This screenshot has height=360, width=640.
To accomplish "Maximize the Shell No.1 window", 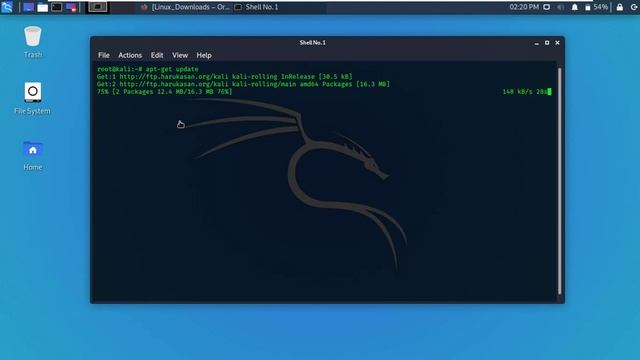I will click(x=547, y=43).
